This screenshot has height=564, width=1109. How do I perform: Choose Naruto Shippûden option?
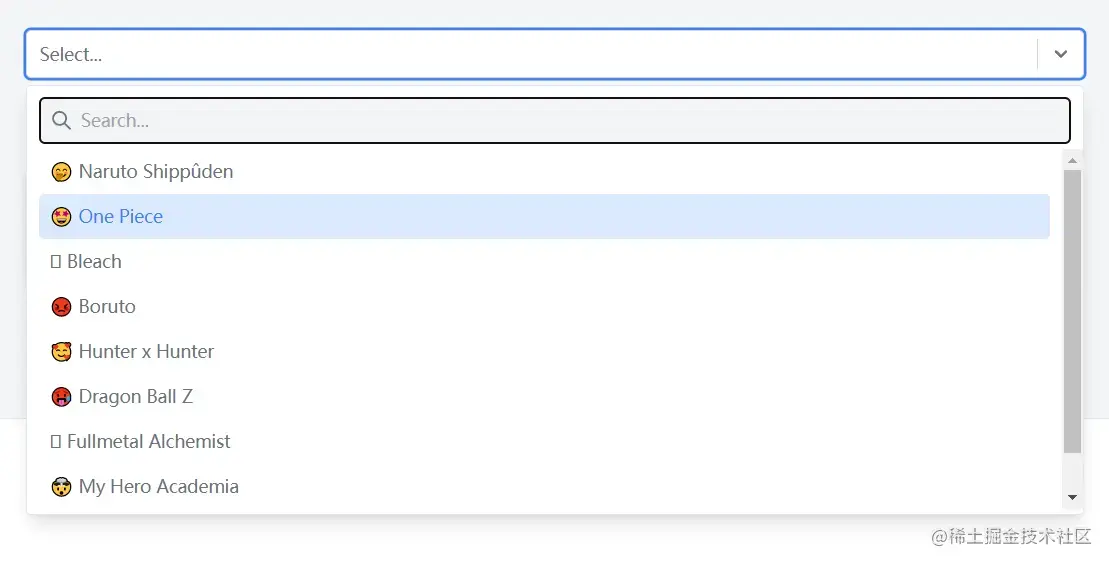(x=156, y=172)
